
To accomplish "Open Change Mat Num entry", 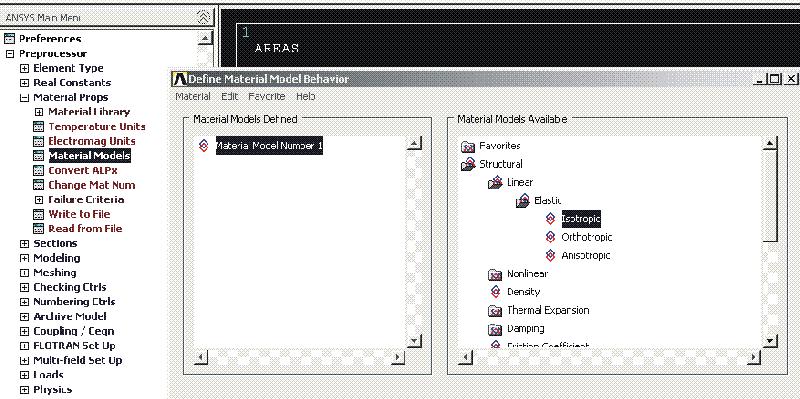I will (x=92, y=185).
